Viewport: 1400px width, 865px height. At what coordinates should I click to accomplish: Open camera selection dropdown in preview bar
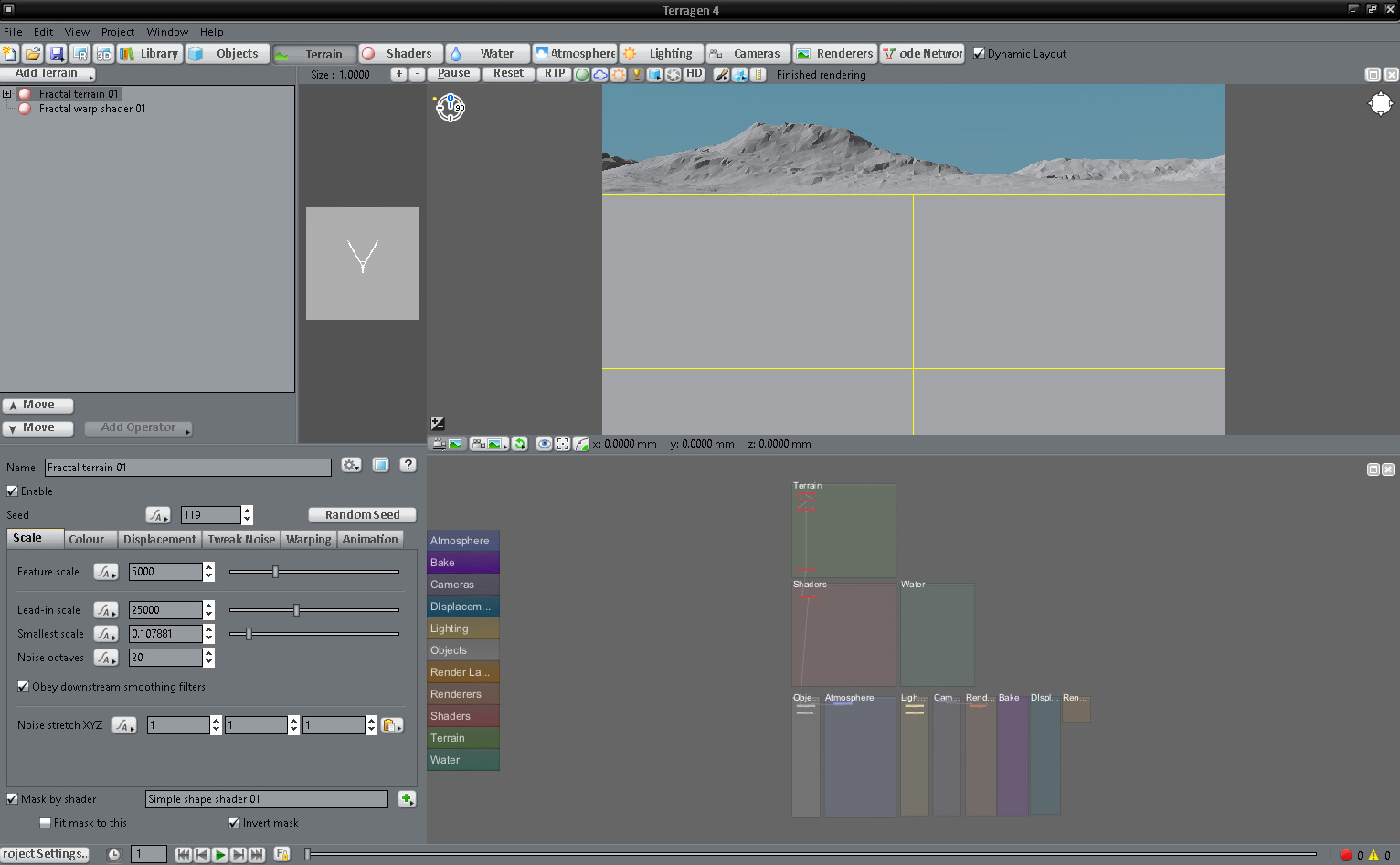(x=490, y=444)
